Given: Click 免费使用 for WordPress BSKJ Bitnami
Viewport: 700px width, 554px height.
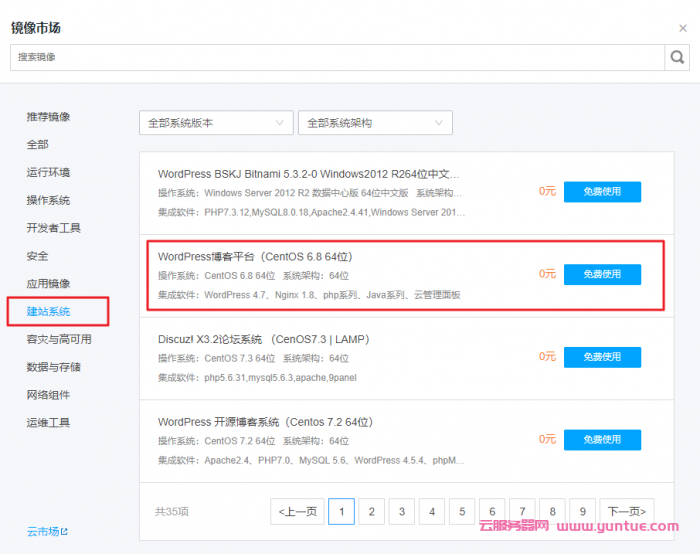Looking at the screenshot, I should pyautogui.click(x=602, y=191).
